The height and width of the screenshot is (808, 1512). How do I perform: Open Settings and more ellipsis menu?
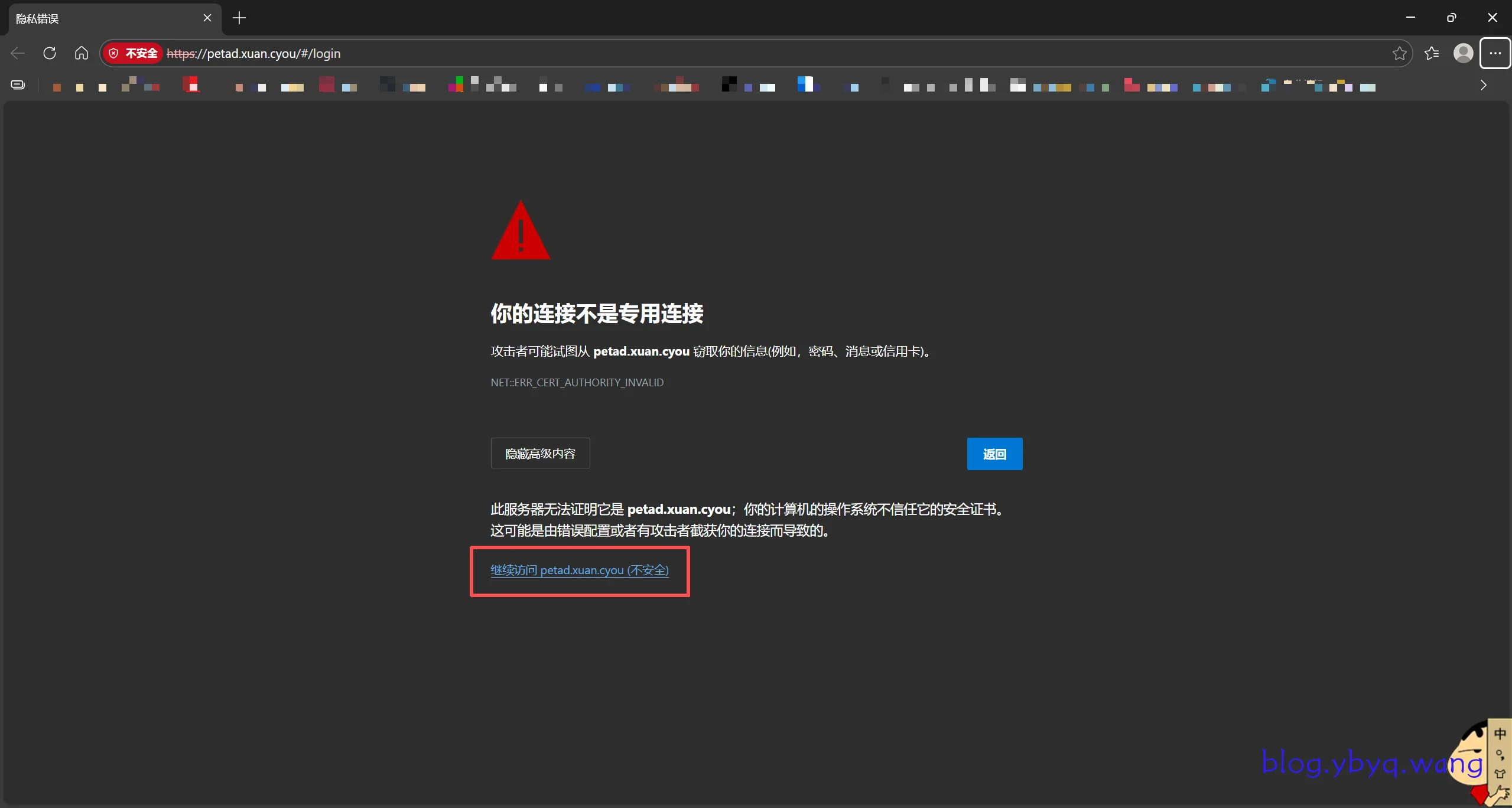[x=1495, y=53]
